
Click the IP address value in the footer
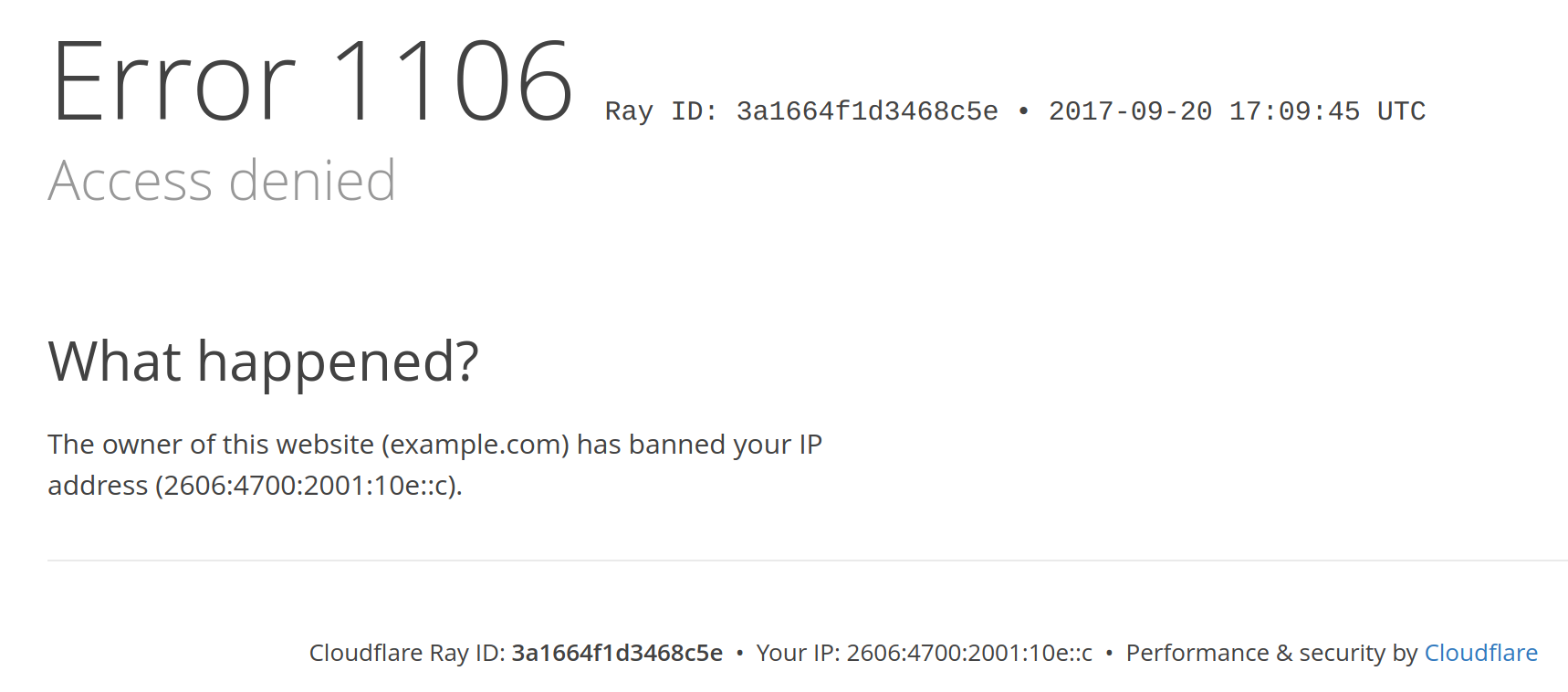[969, 653]
